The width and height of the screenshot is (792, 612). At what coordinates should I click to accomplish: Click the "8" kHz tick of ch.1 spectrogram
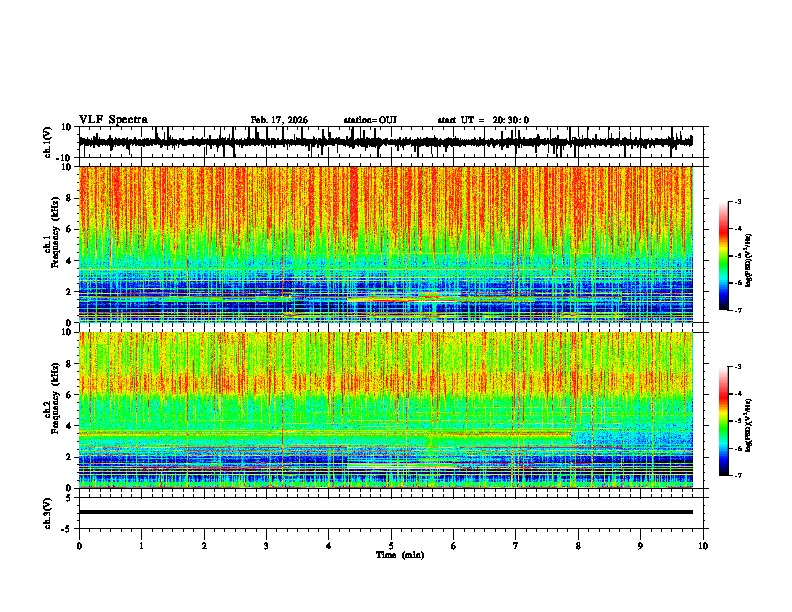pos(70,198)
